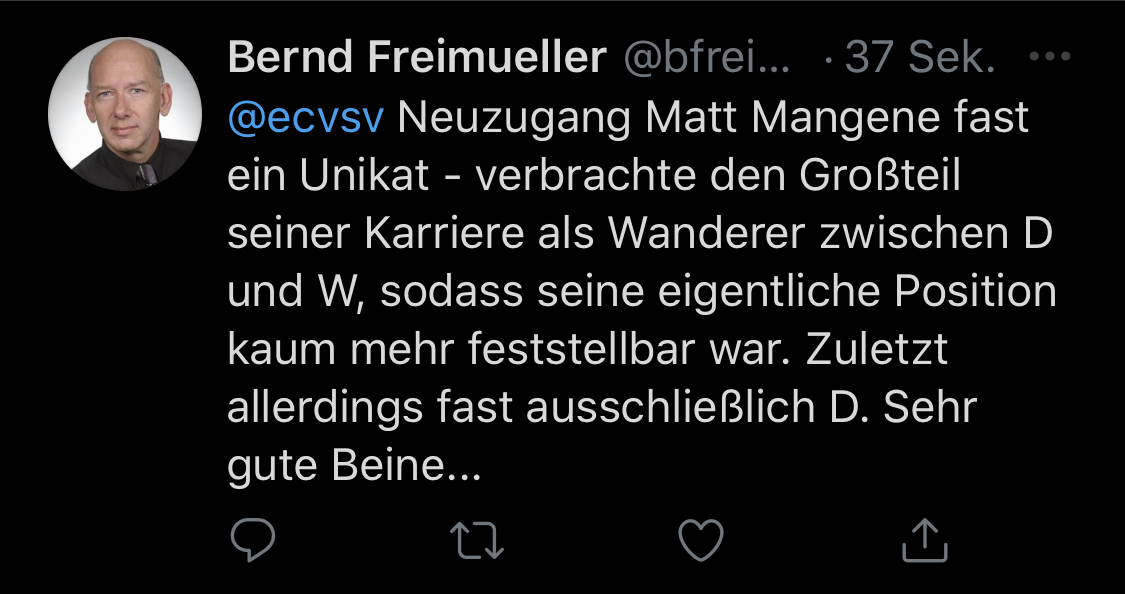This screenshot has width=1125, height=594.
Task: Open the three-dot more options menu
Action: click(x=1050, y=58)
